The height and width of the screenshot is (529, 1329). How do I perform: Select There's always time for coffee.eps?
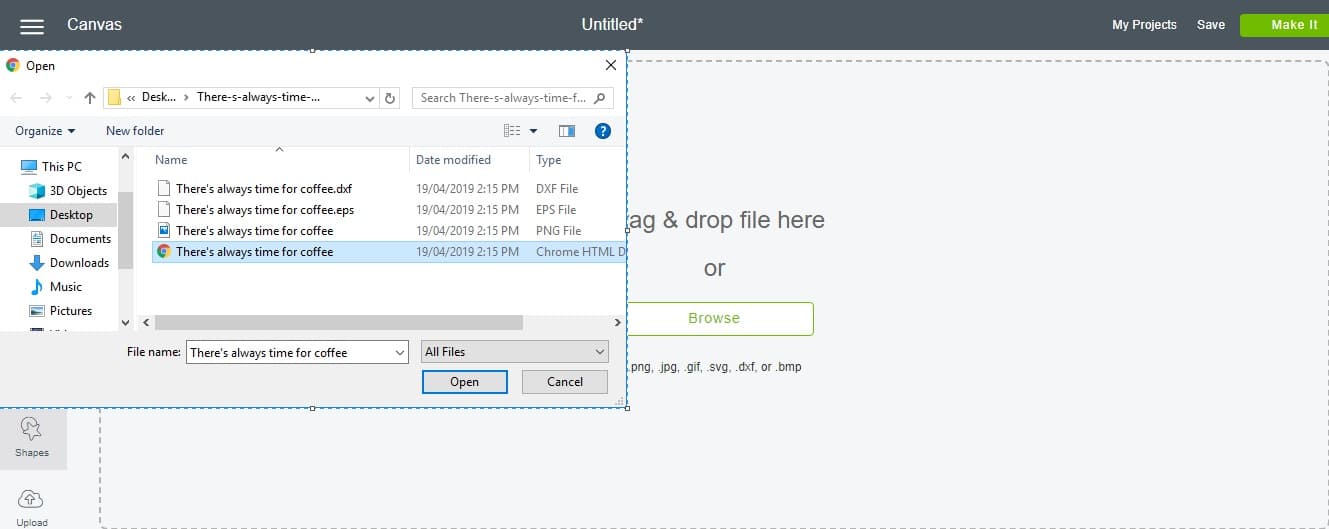click(265, 210)
